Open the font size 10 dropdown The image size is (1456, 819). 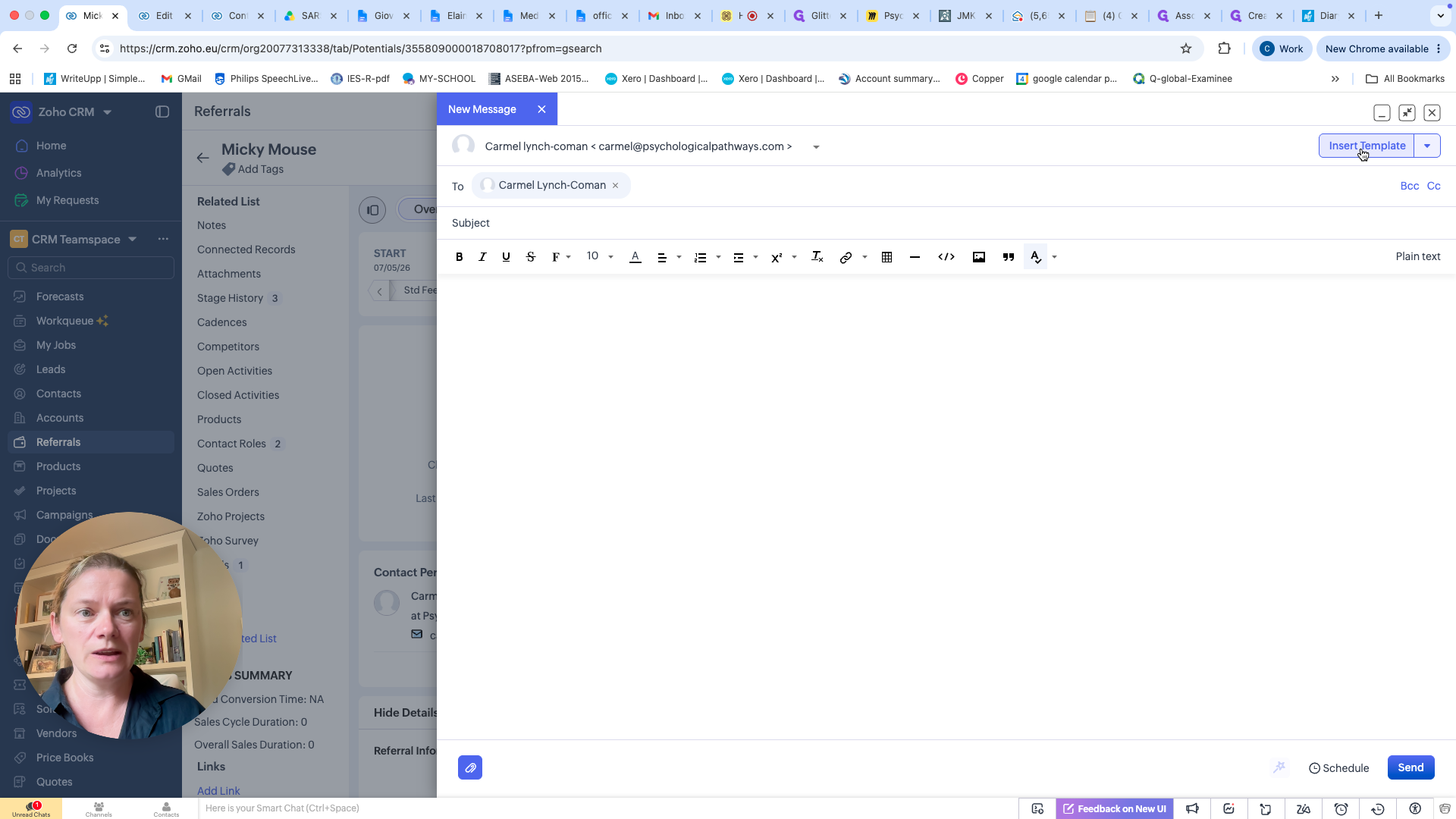600,256
